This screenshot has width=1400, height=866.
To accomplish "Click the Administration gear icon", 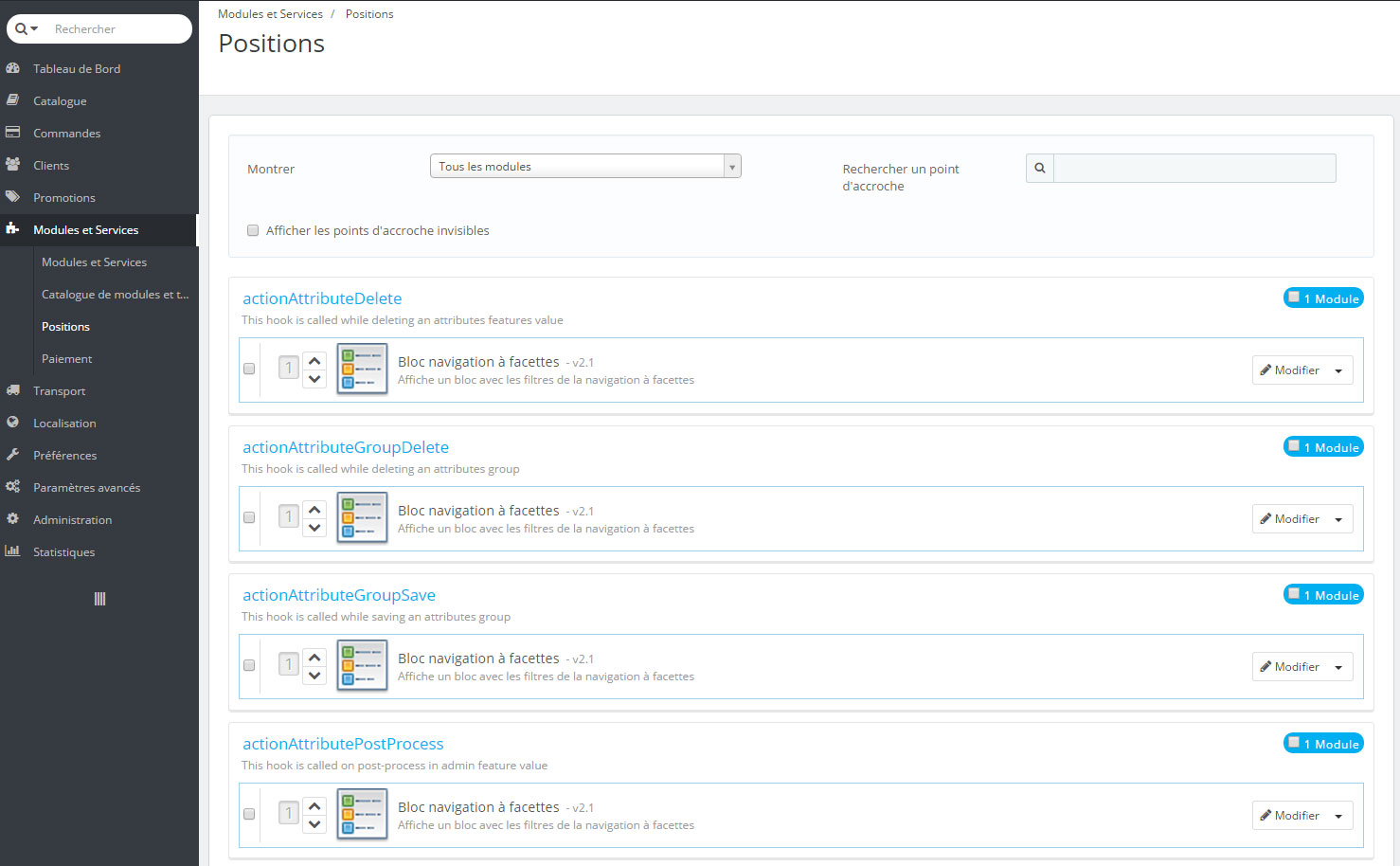I will tap(13, 519).
